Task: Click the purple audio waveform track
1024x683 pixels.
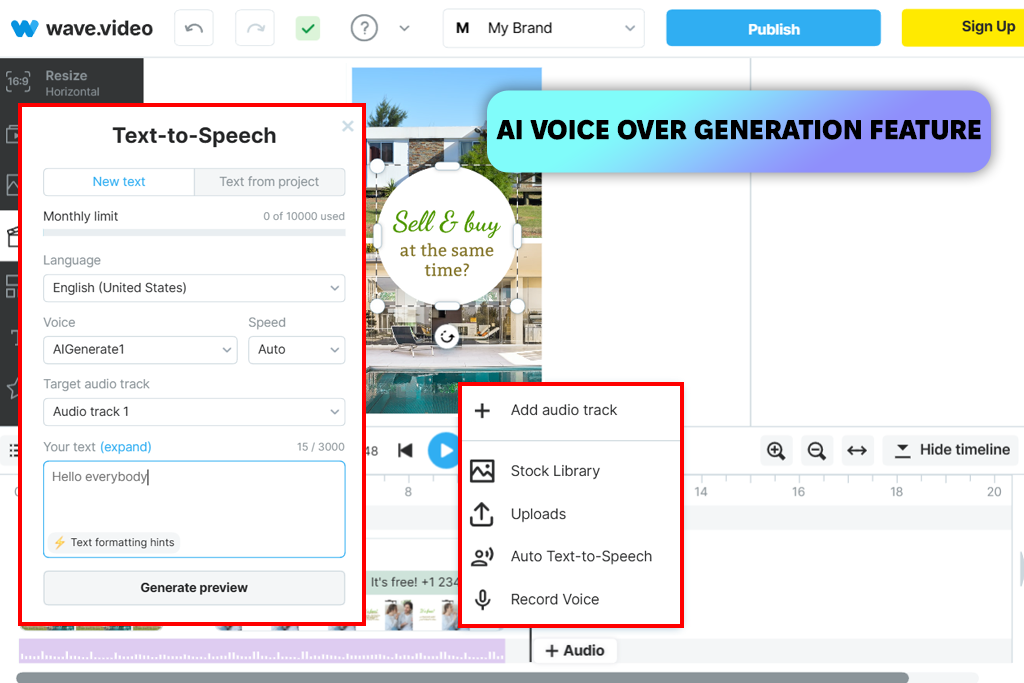Action: [262, 650]
